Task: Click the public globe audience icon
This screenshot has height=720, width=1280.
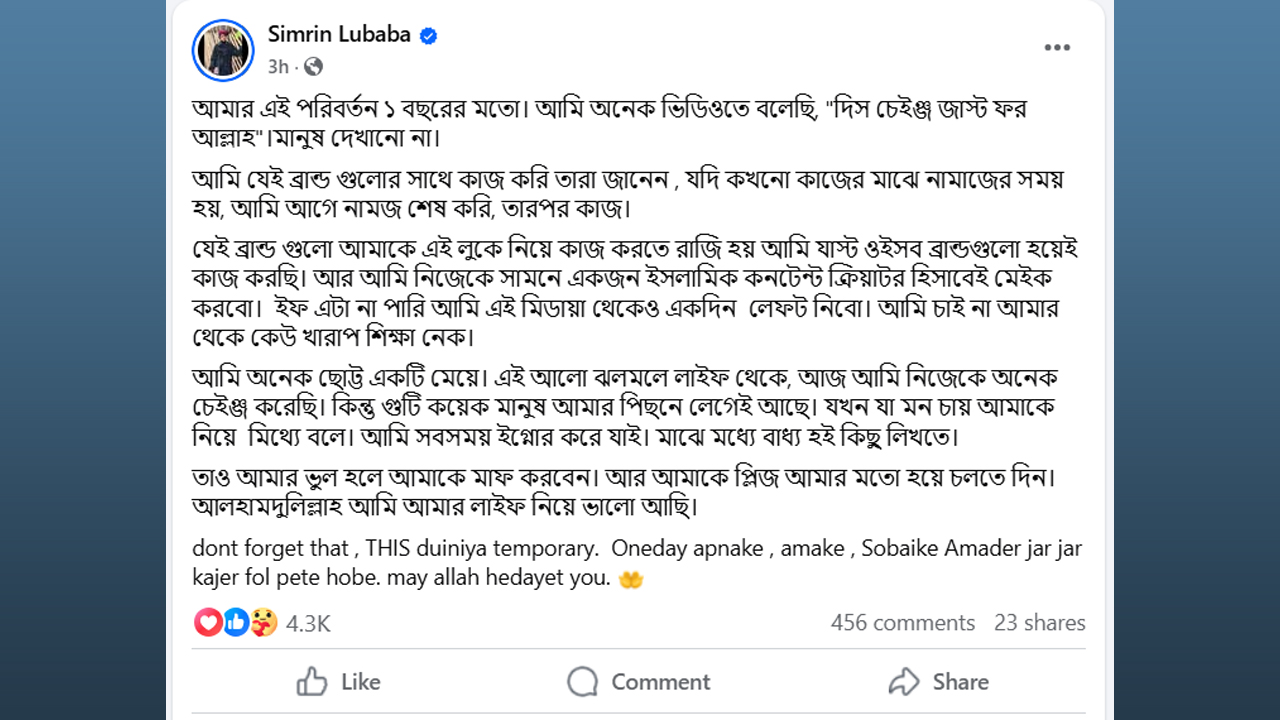Action: (313, 67)
